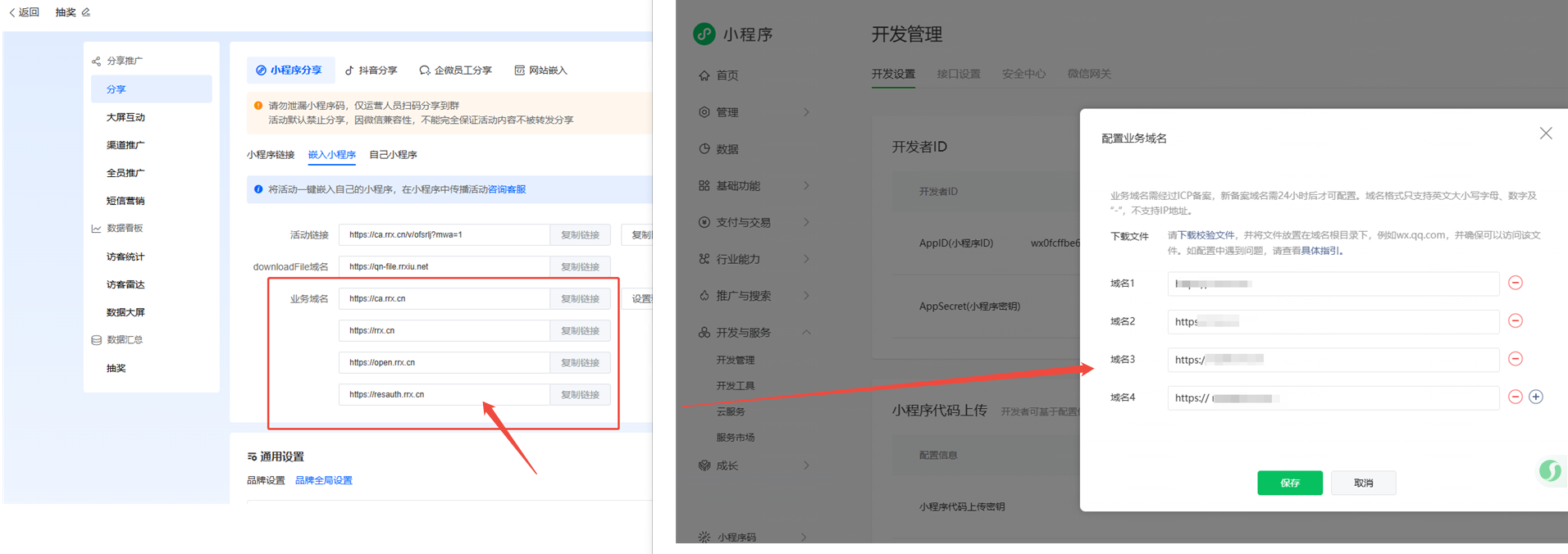Image resolution: width=1568 pixels, height=554 pixels.
Task: Click the green 保存 button
Action: 1289,483
